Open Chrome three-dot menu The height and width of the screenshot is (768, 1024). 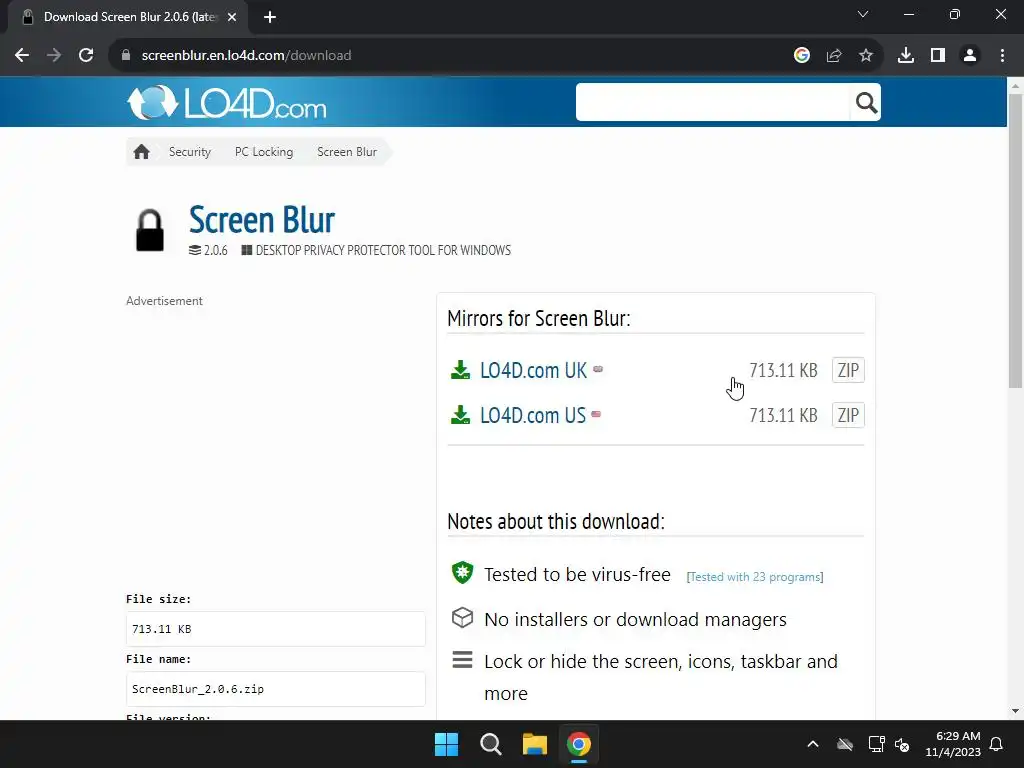click(x=1002, y=56)
